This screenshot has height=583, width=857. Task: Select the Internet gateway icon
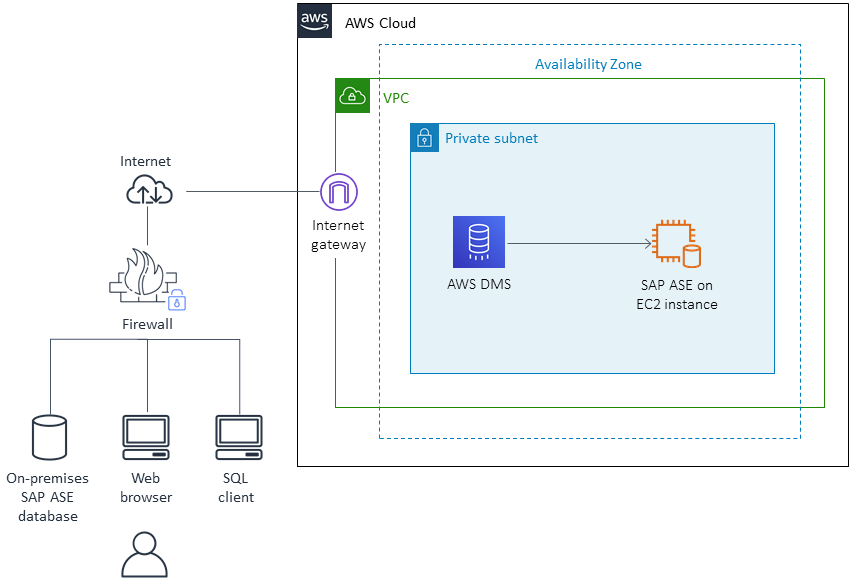point(339,192)
